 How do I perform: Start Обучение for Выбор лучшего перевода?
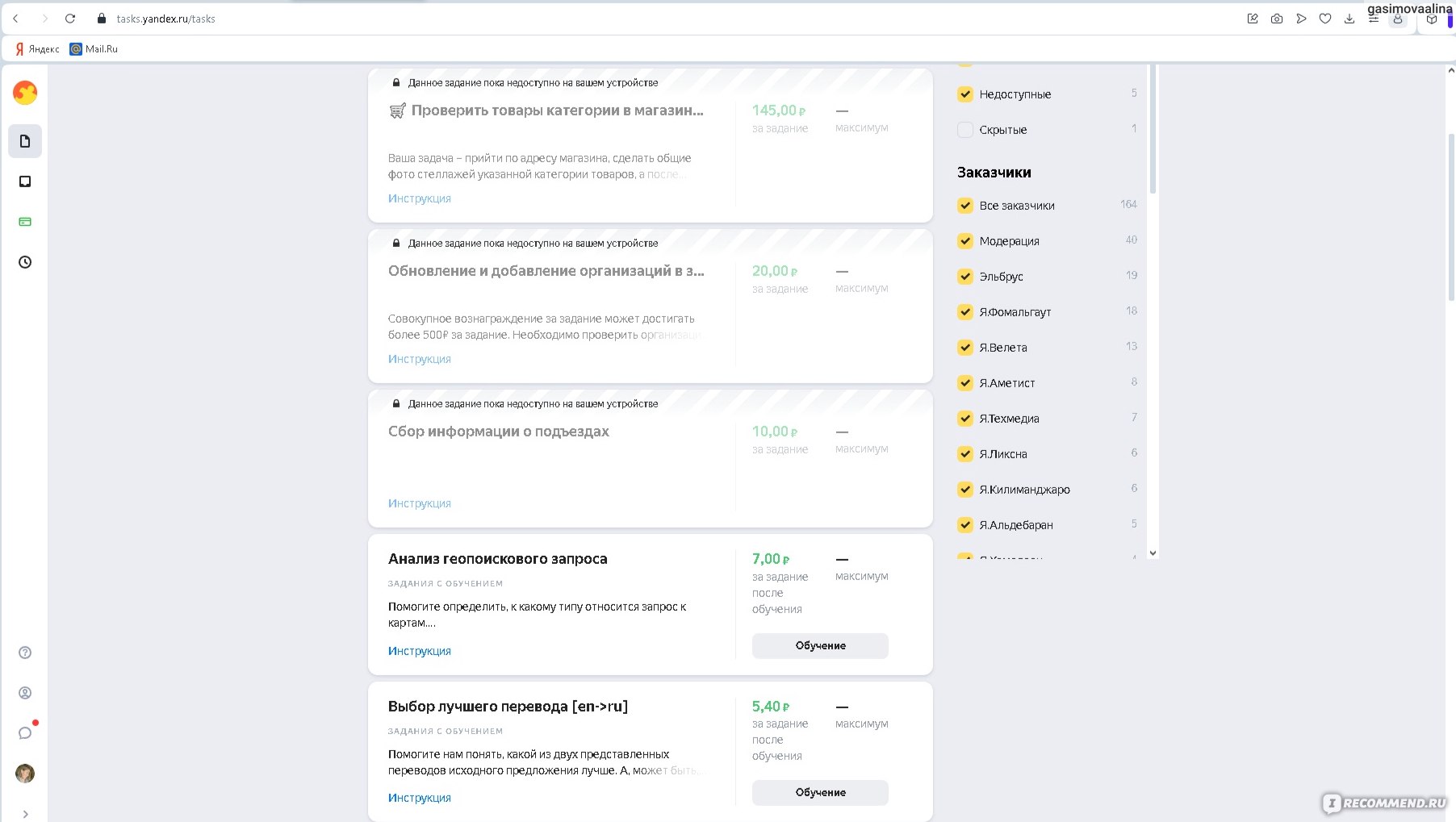click(820, 793)
